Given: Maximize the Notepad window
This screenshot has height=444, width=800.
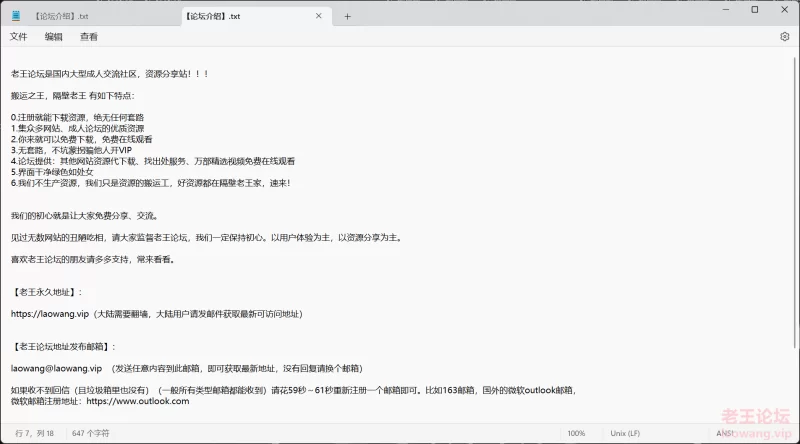Looking at the screenshot, I should coord(755,9).
